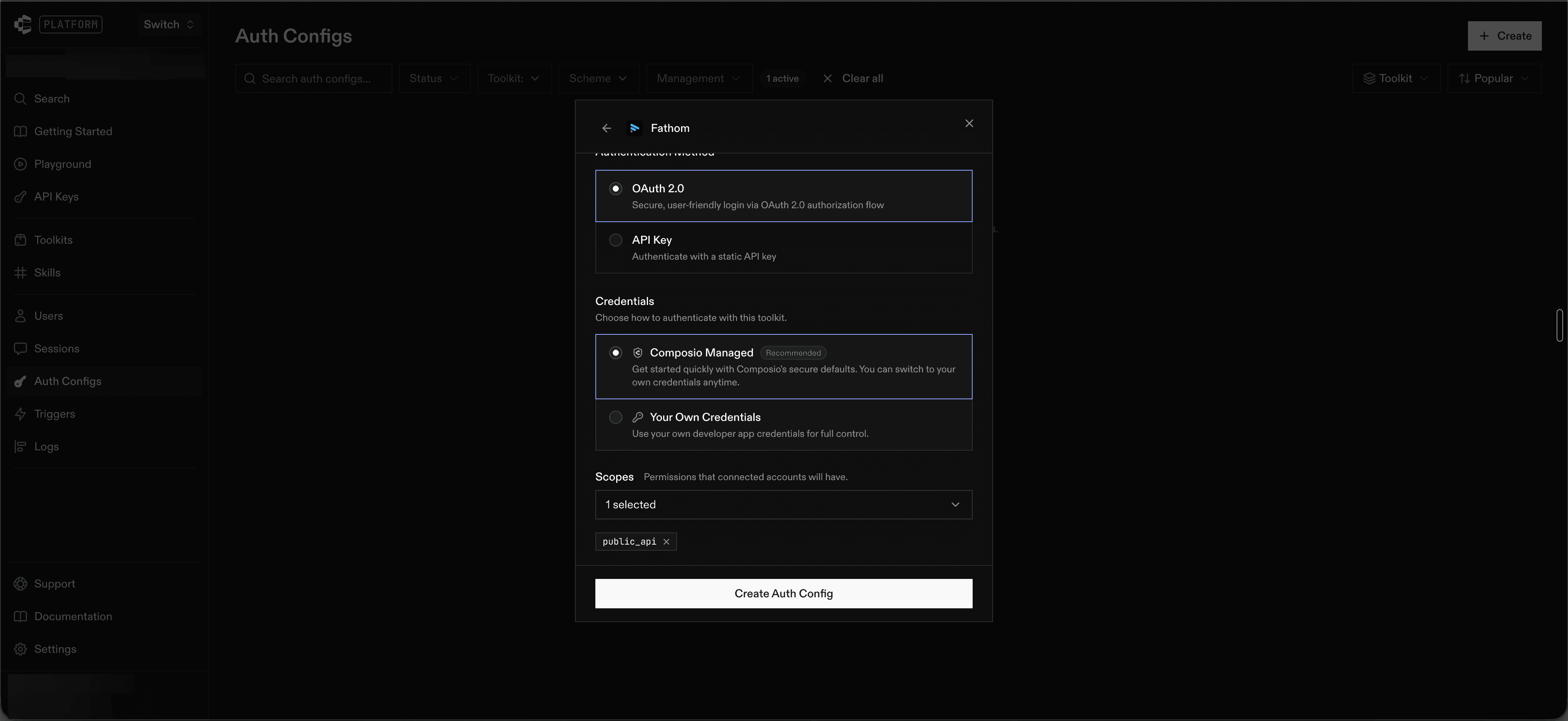Click the 1 active filter badge
This screenshot has height=721, width=1568.
click(782, 78)
